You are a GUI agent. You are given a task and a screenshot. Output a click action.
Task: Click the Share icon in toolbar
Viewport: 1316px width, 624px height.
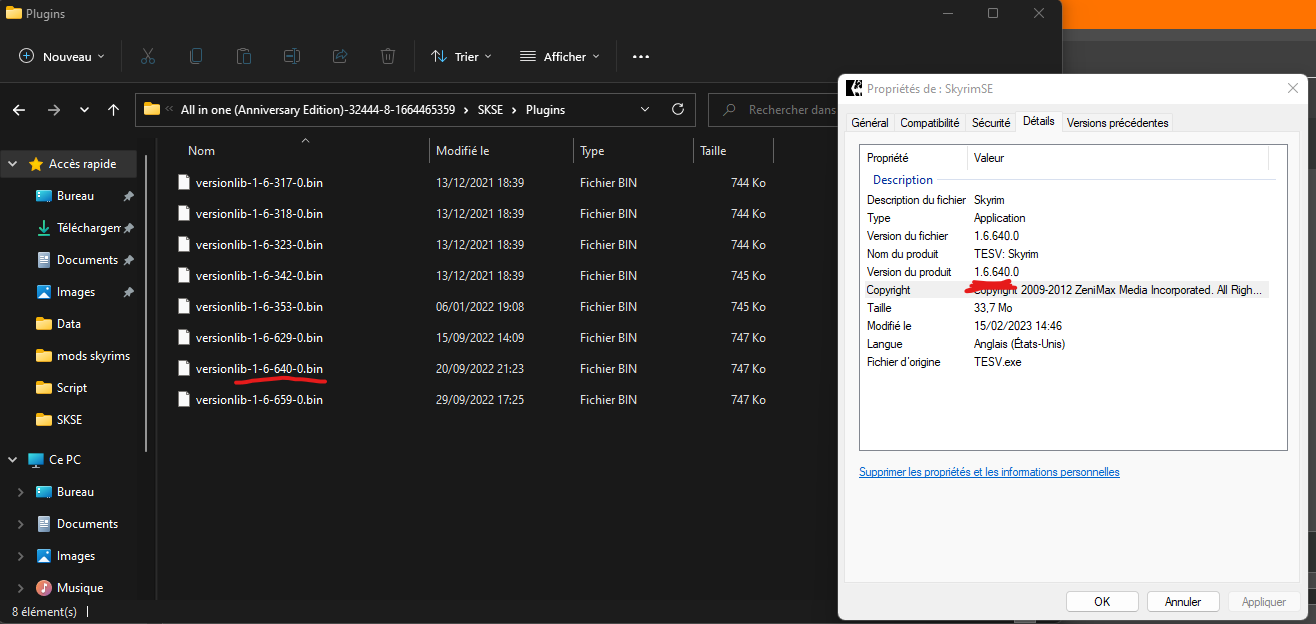(340, 56)
